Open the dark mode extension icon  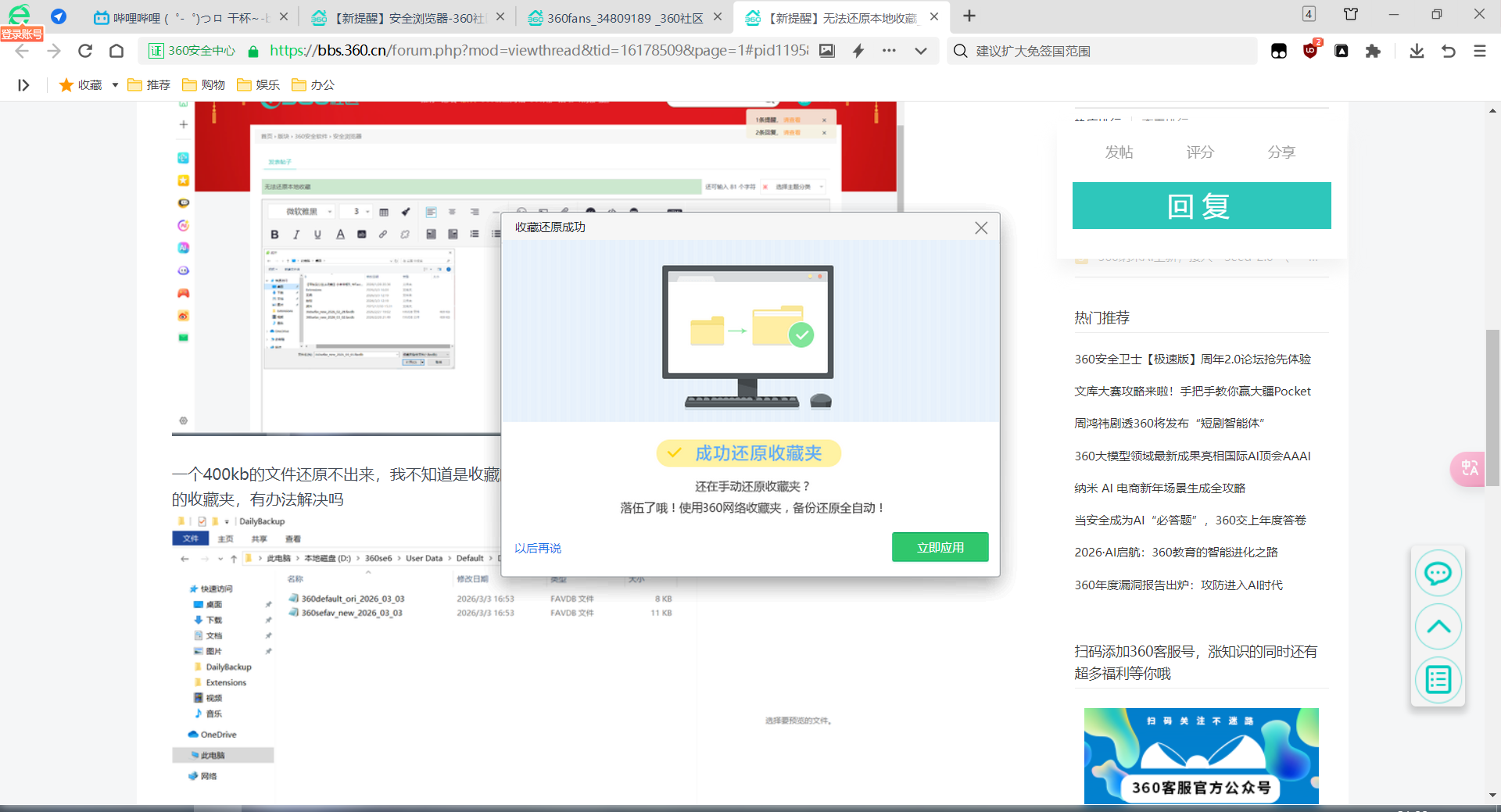point(1279,50)
